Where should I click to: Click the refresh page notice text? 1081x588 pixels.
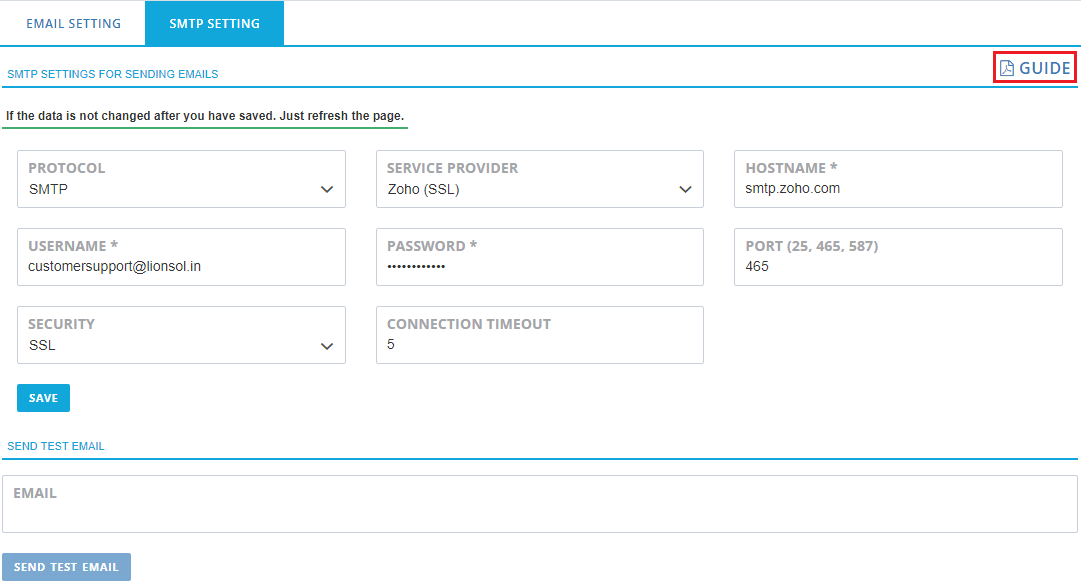pyautogui.click(x=205, y=116)
